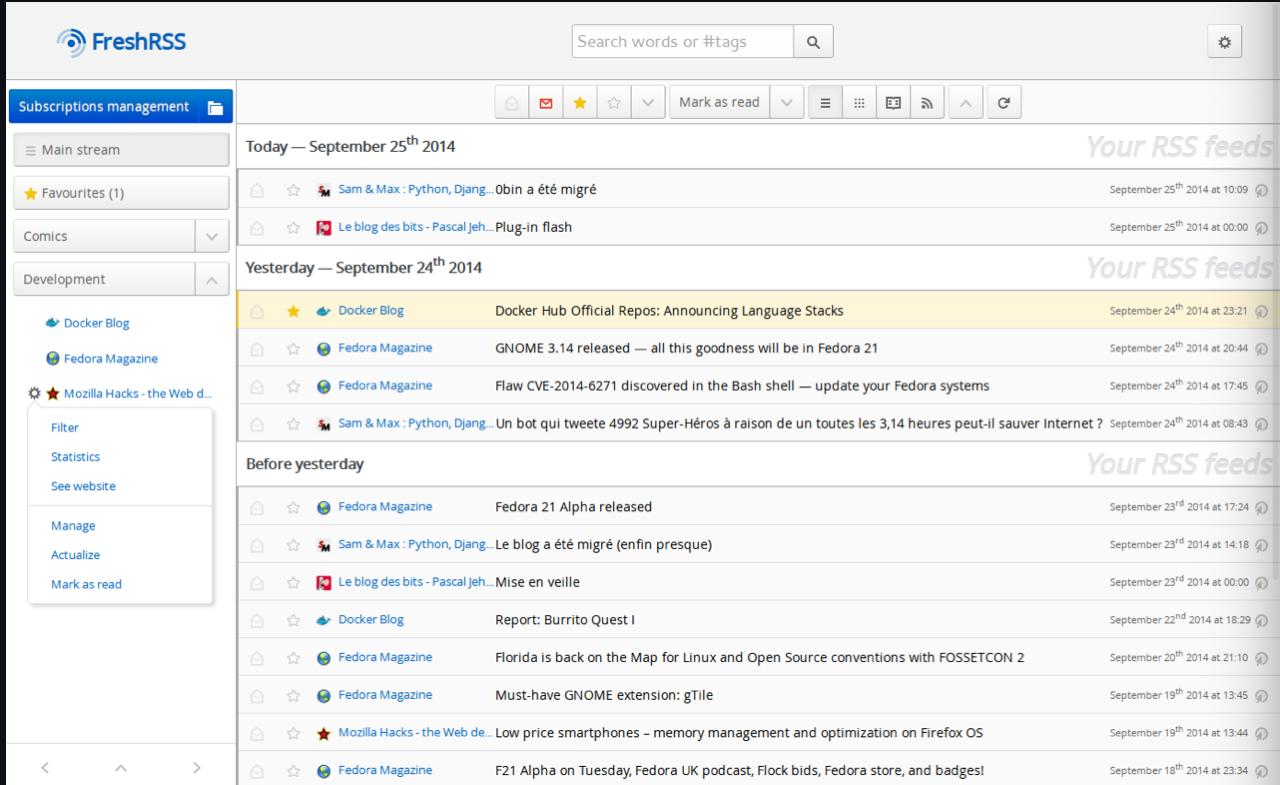Open article 'Un bot qui tweete 4992 Super-Héros'

[799, 423]
